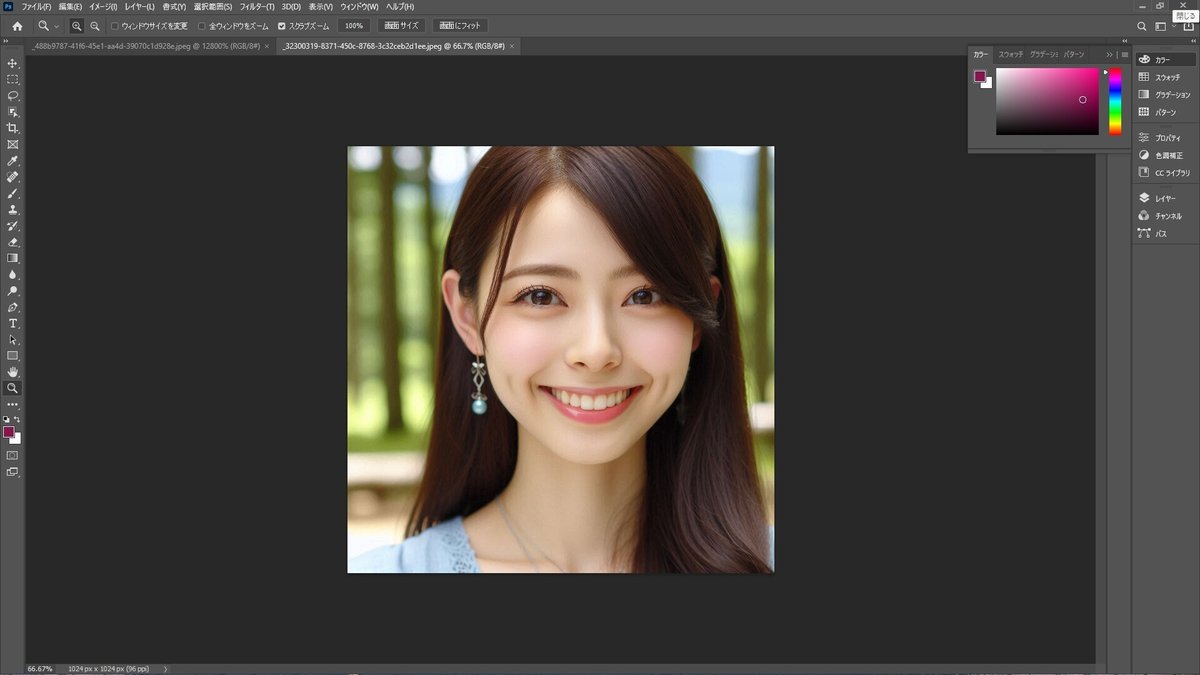Enable the 全ウィンドウをズーム checkbox
The image size is (1200, 675).
(202, 25)
